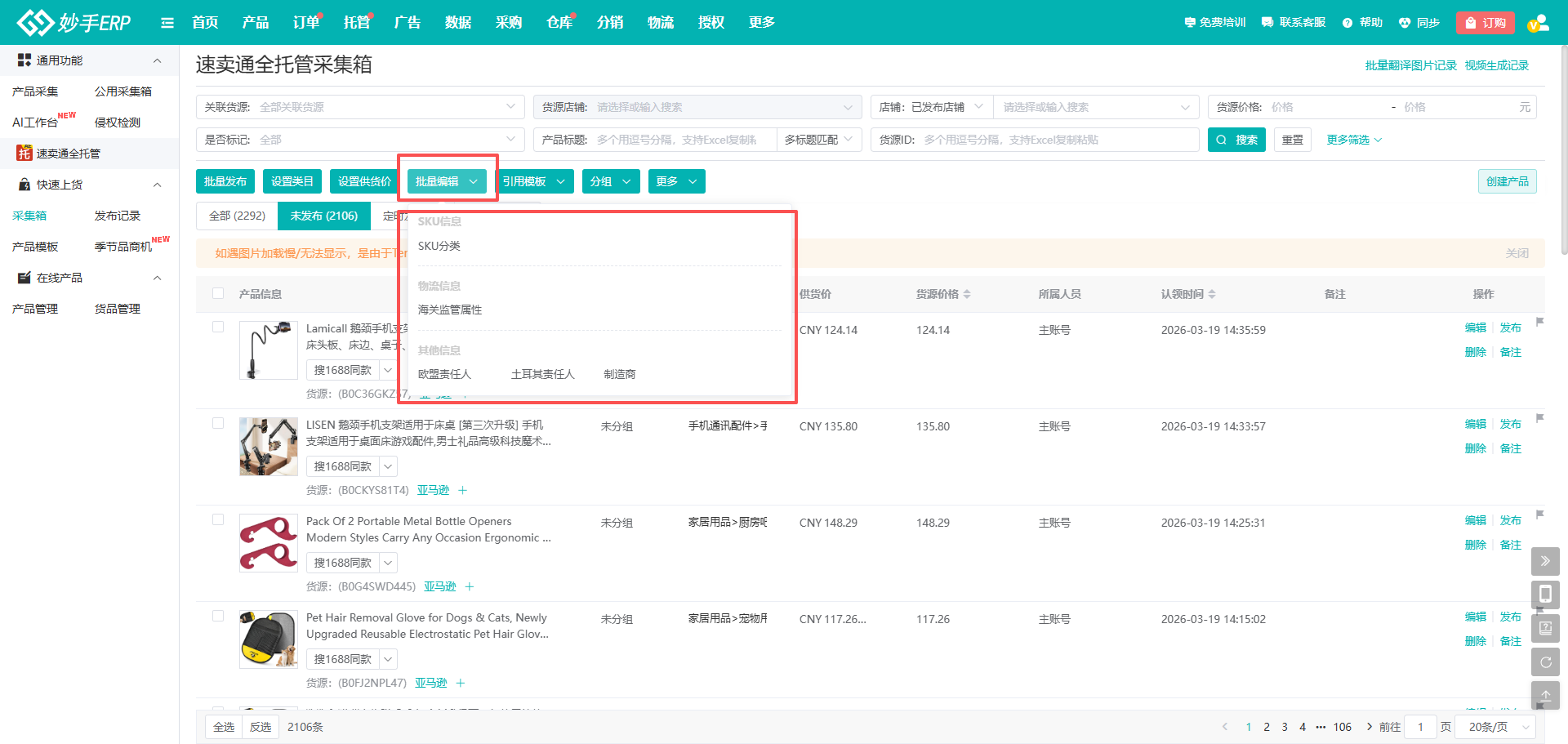Open the 帮助 help icon
The height and width of the screenshot is (744, 1568).
pos(1361,22)
